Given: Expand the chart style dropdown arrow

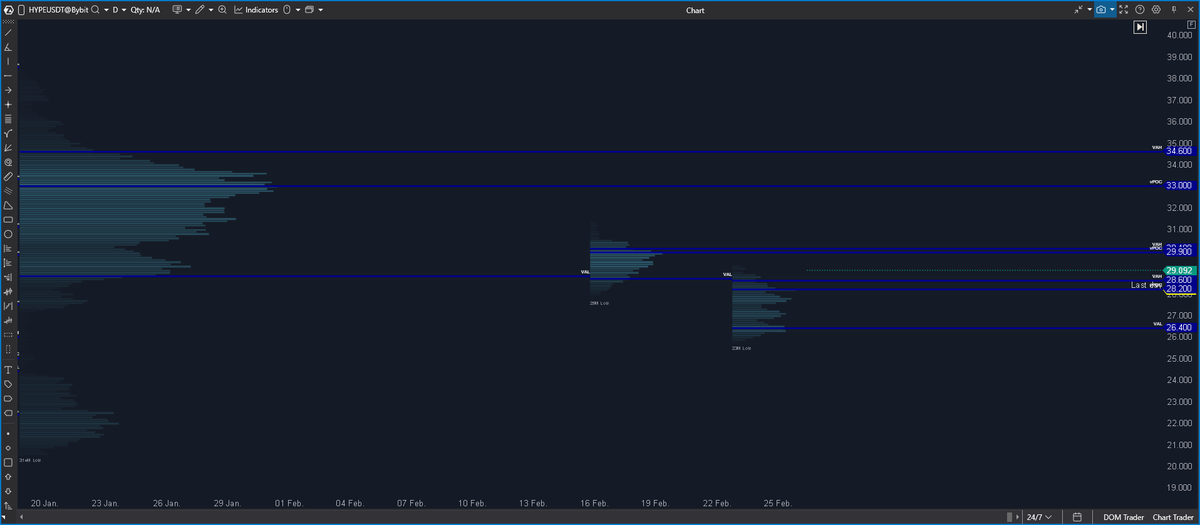Looking at the screenshot, I should point(188,10).
